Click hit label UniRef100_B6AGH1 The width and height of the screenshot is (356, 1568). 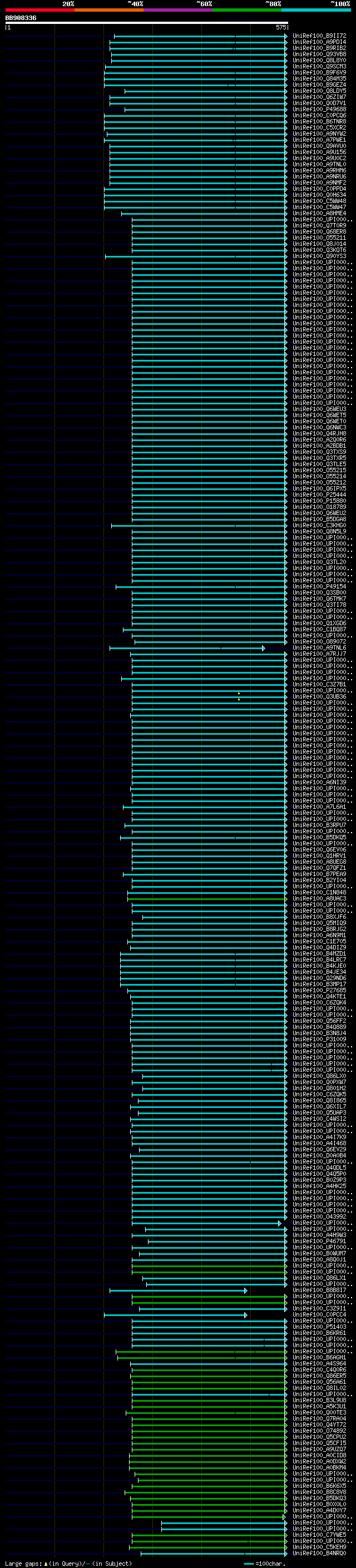click(x=319, y=1357)
